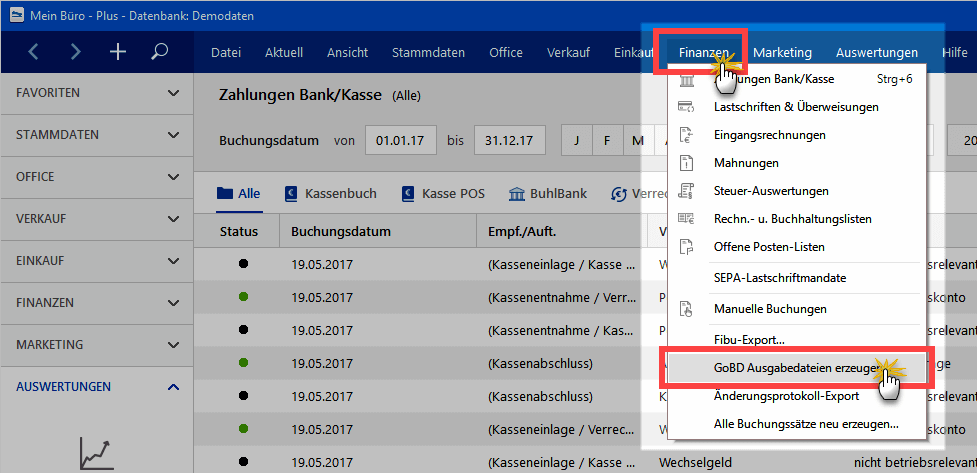Expand the EINKAUF sidebar section
This screenshot has height=473, width=977.
97,260
